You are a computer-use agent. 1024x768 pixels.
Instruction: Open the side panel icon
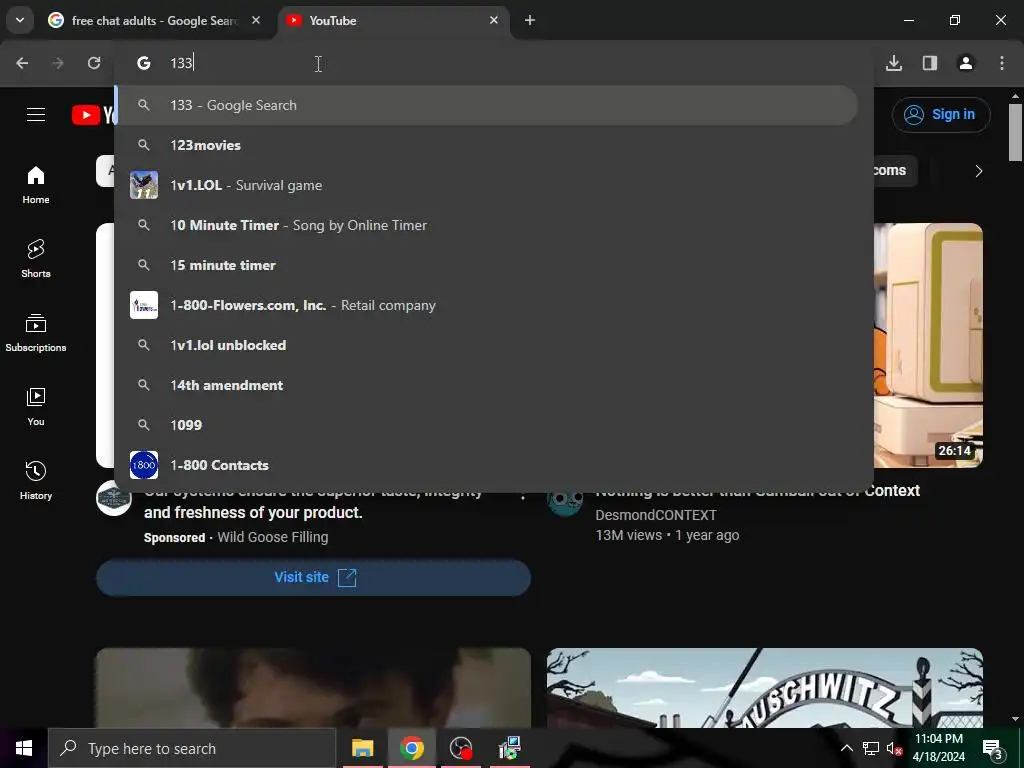click(930, 63)
